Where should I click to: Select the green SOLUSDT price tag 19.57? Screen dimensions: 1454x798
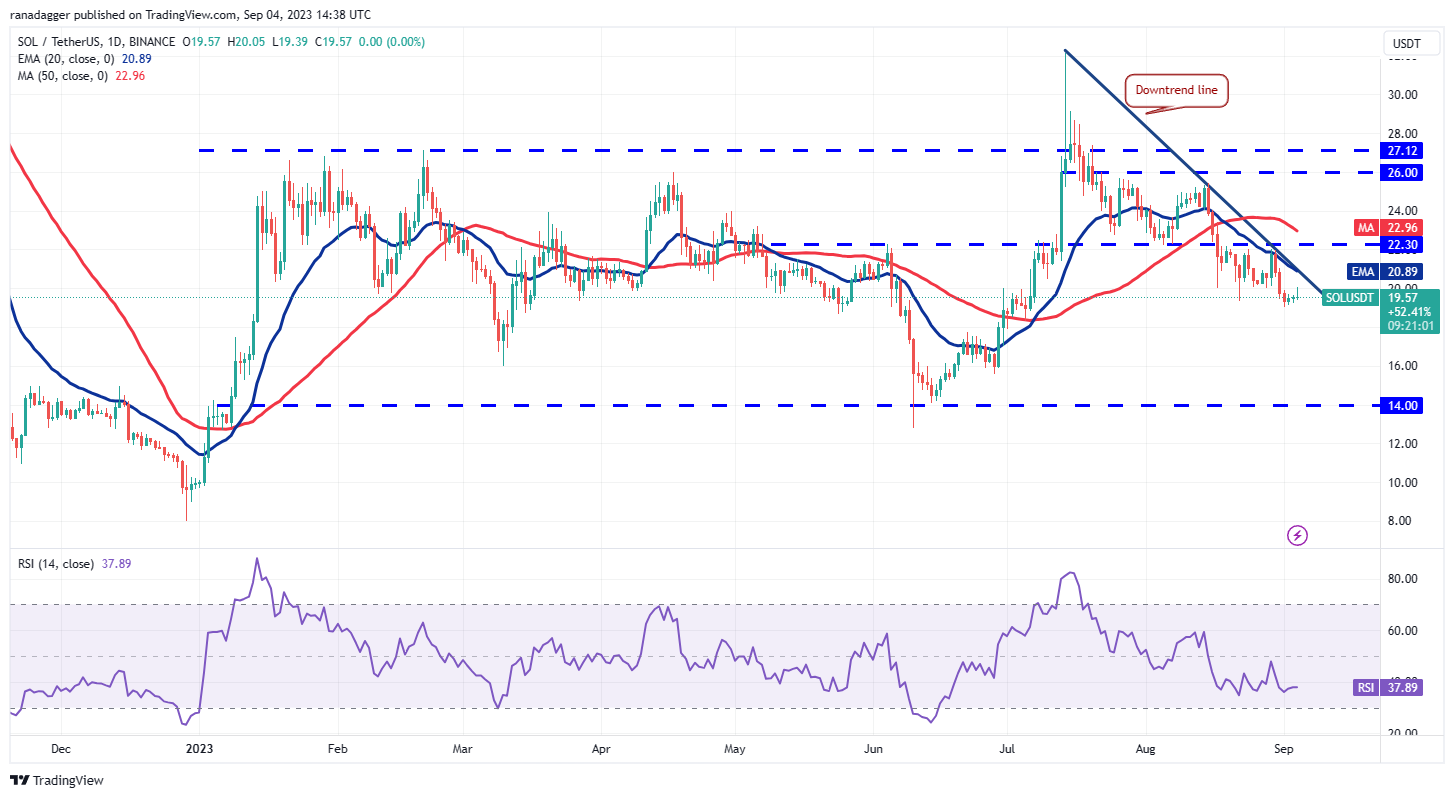(x=1404, y=297)
